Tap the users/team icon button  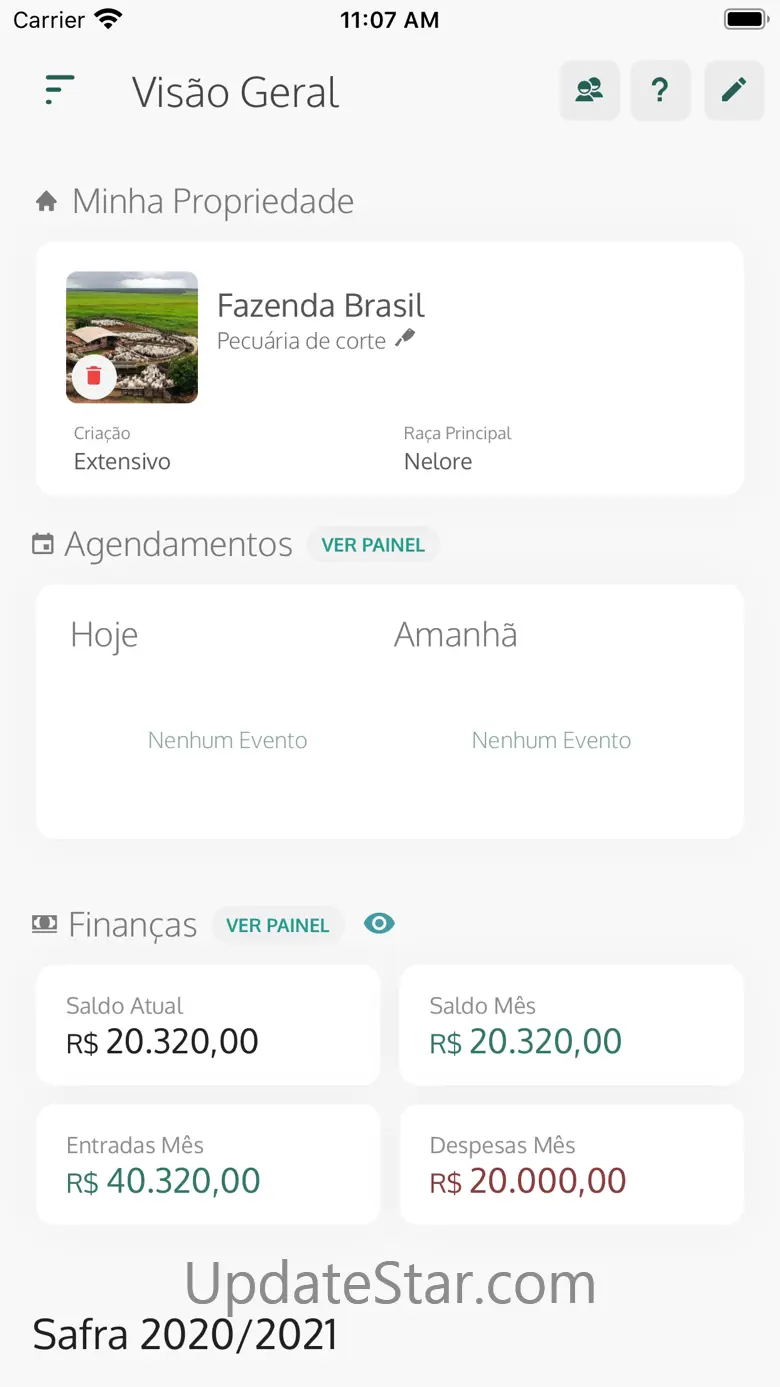[589, 91]
